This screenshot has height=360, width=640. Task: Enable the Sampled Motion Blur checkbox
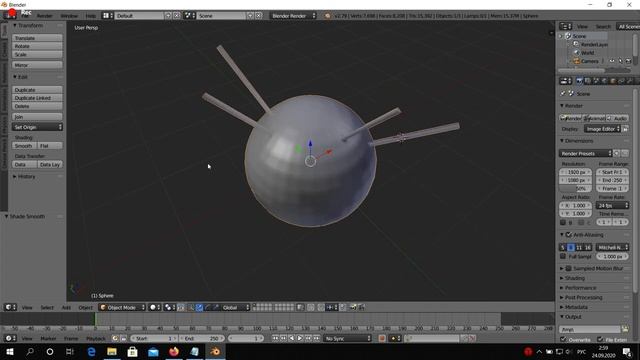pyautogui.click(x=569, y=268)
